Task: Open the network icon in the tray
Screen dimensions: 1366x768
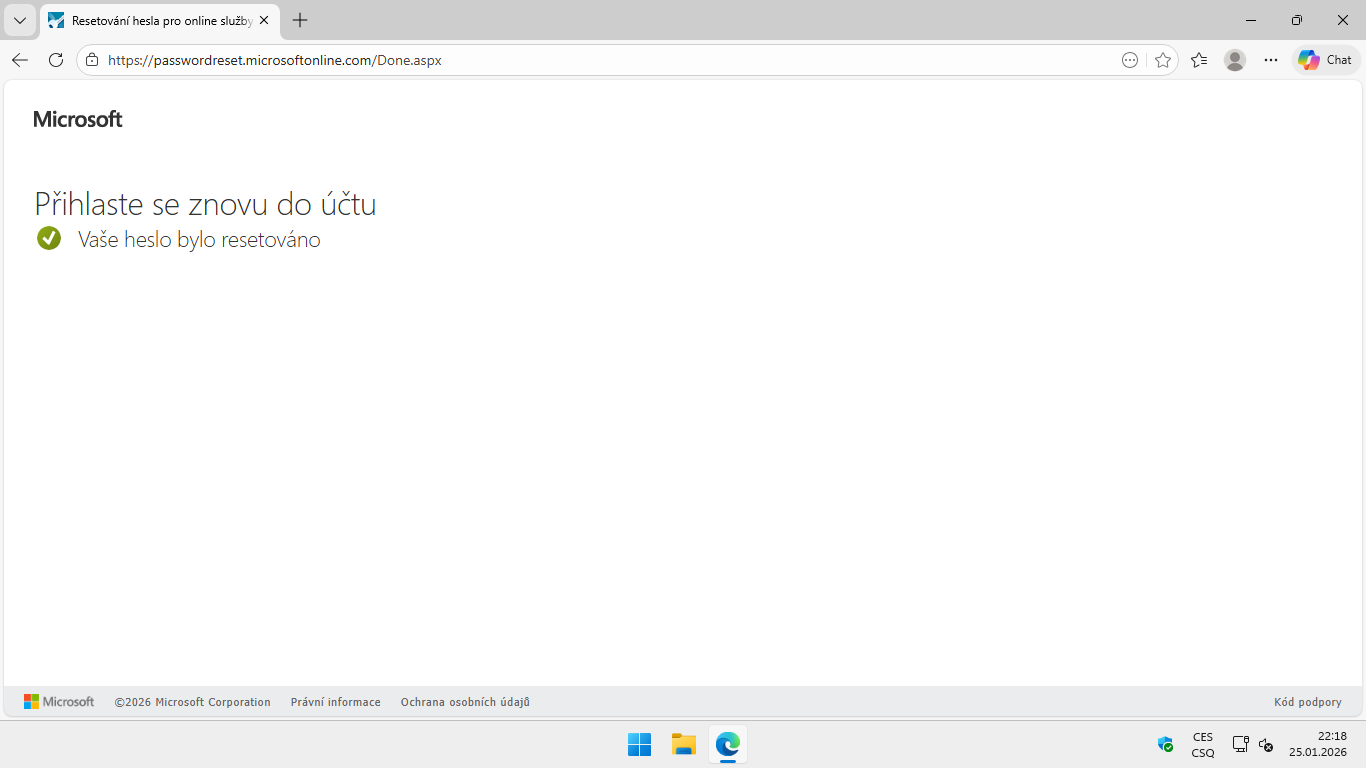Action: 1240,744
